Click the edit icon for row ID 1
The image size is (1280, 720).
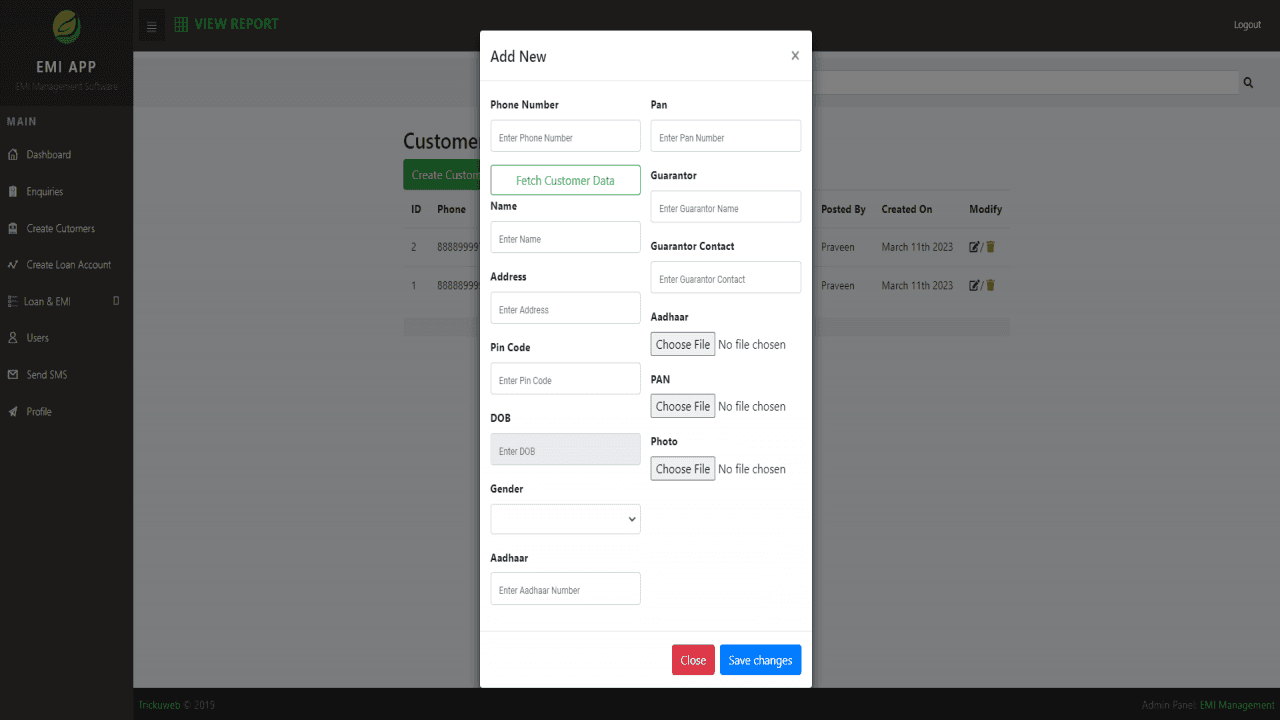[974, 285]
